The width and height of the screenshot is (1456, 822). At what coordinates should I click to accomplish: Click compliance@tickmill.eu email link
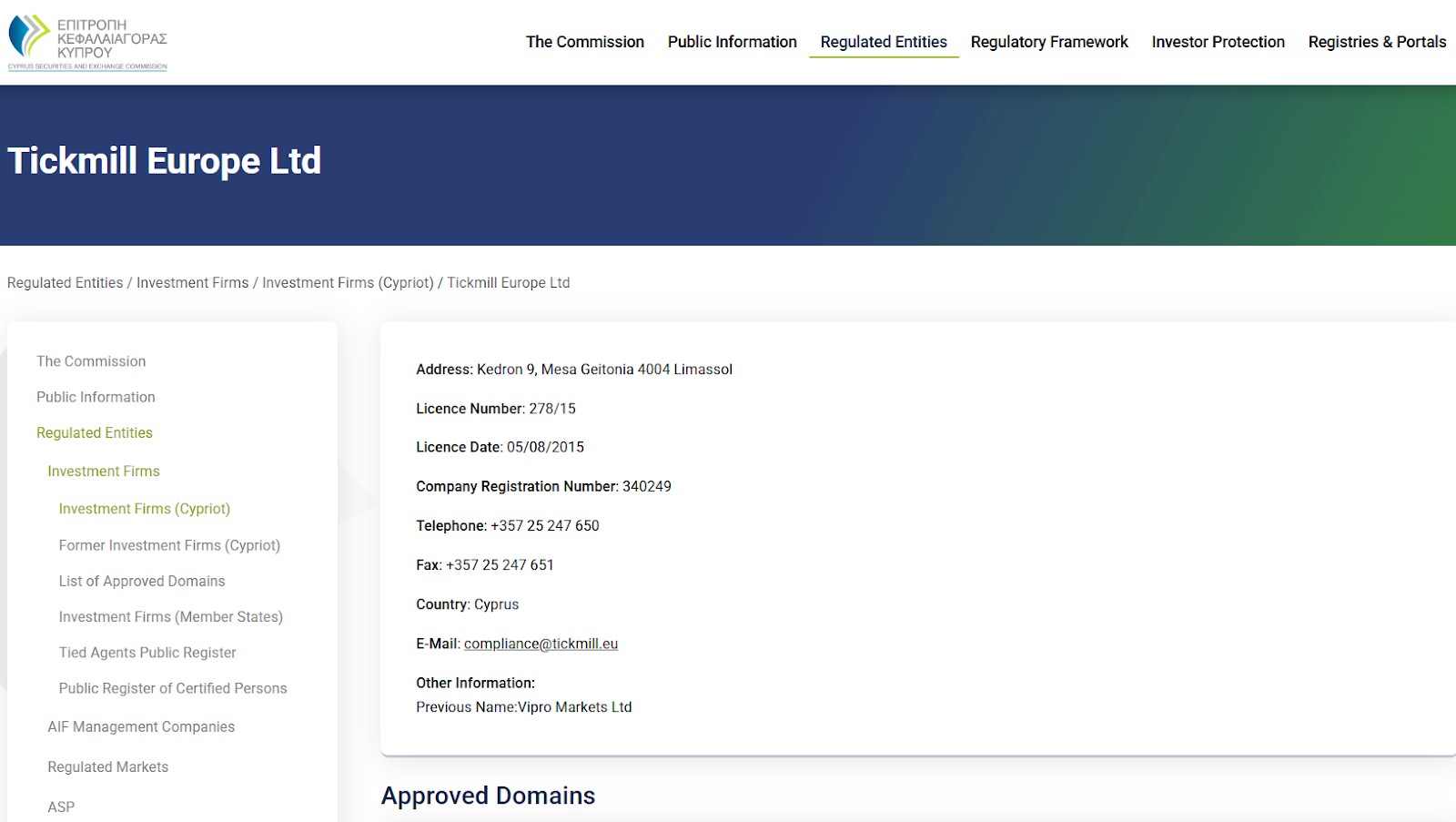pyautogui.click(x=541, y=644)
